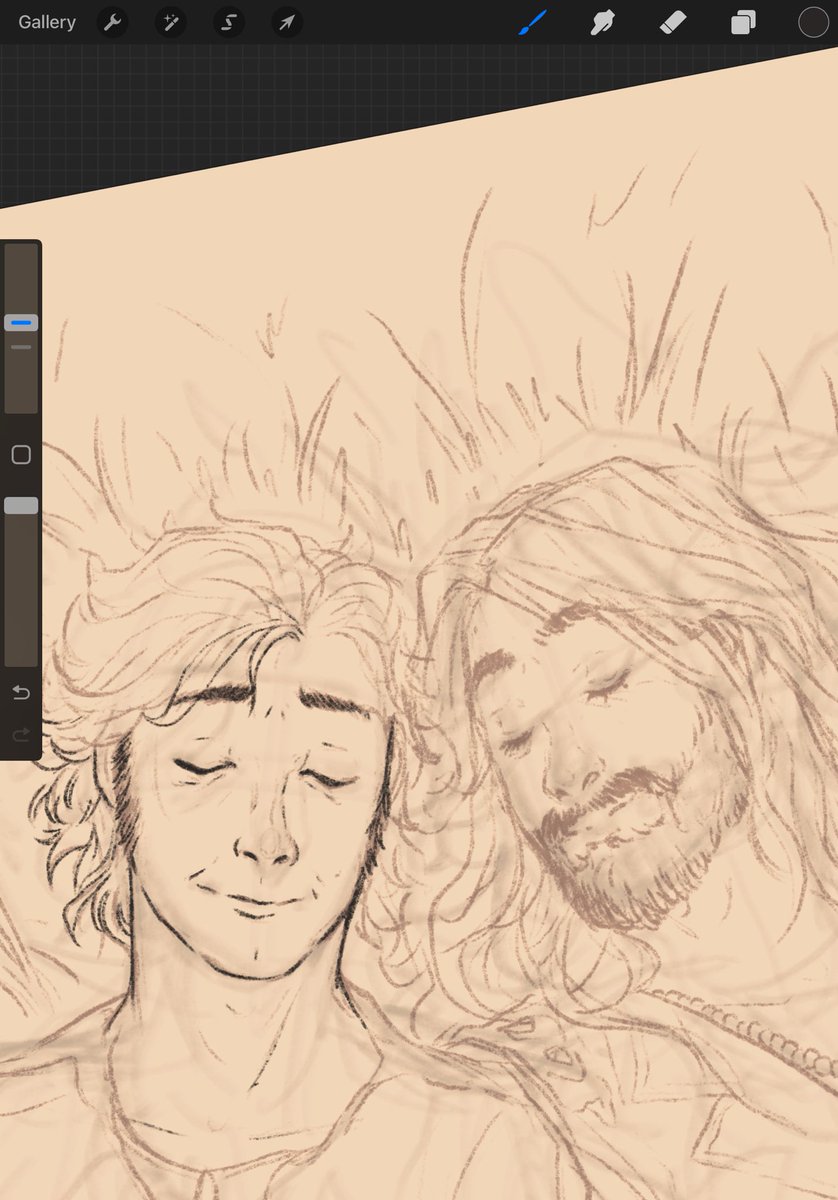Screen dimensions: 838x1200
Task: Toggle Eraser as active drawing mode
Action: coord(673,22)
